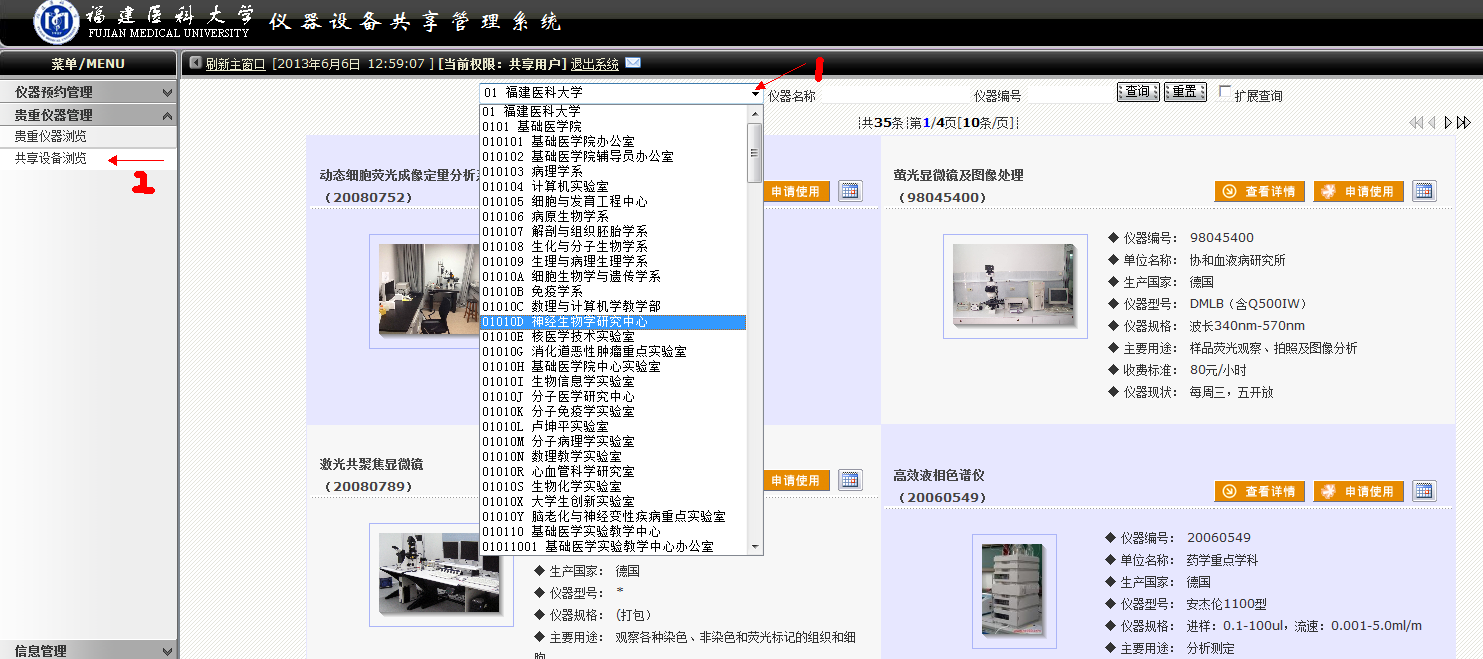Image resolution: width=1483 pixels, height=659 pixels.
Task: Go to the next page of results
Action: [1447, 123]
